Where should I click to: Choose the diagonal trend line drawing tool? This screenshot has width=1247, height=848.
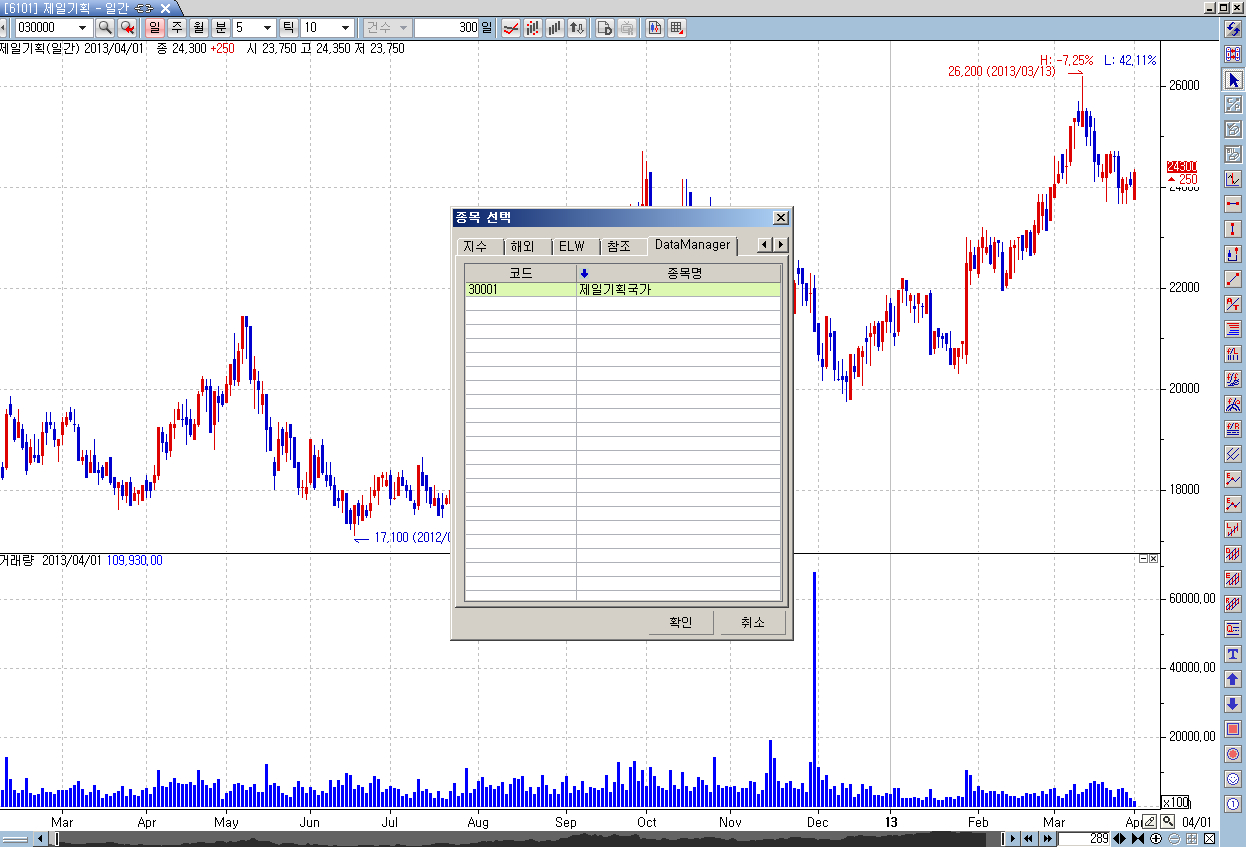tap(1233, 279)
